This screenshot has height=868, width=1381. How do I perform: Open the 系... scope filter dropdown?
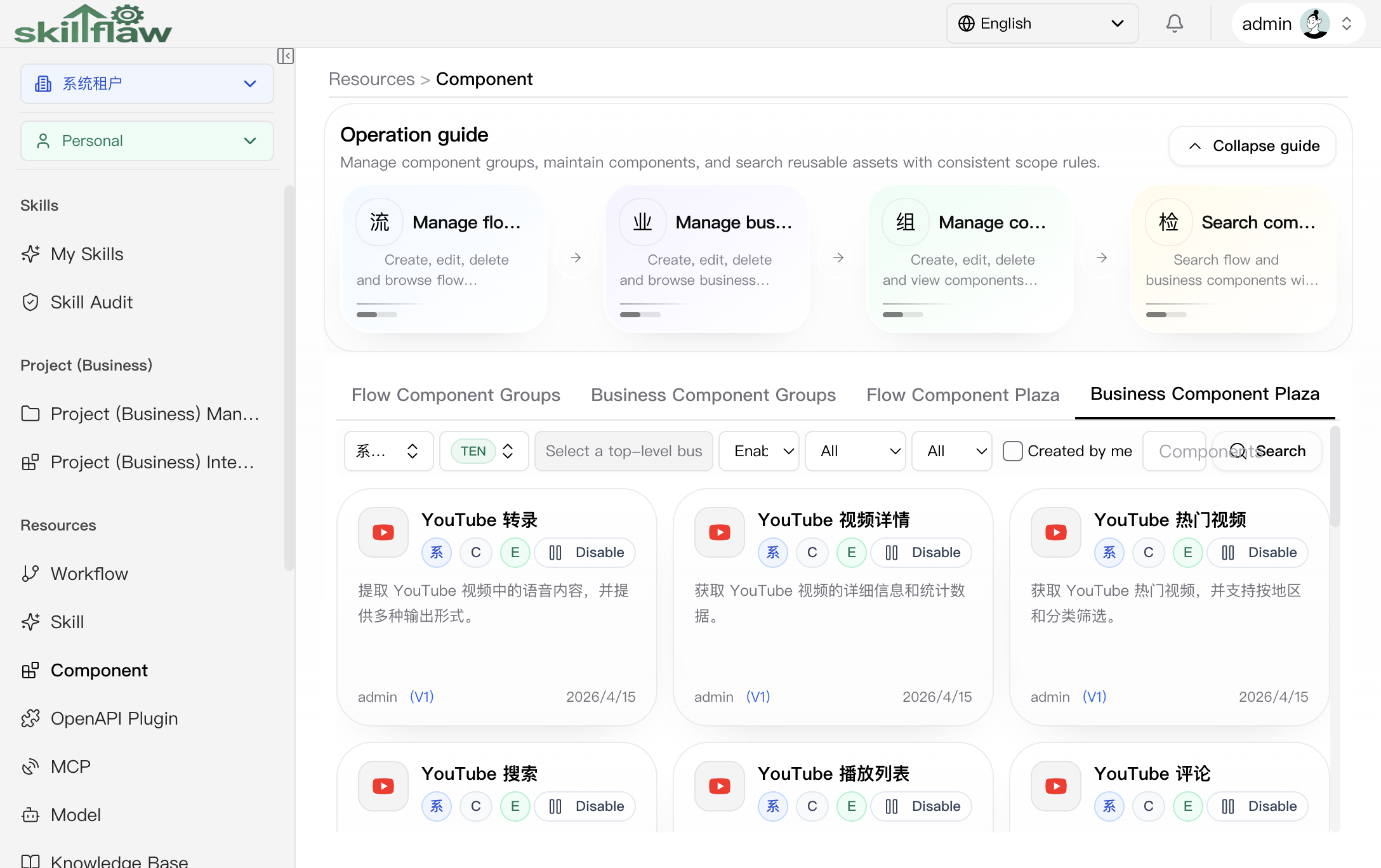pyautogui.click(x=388, y=451)
